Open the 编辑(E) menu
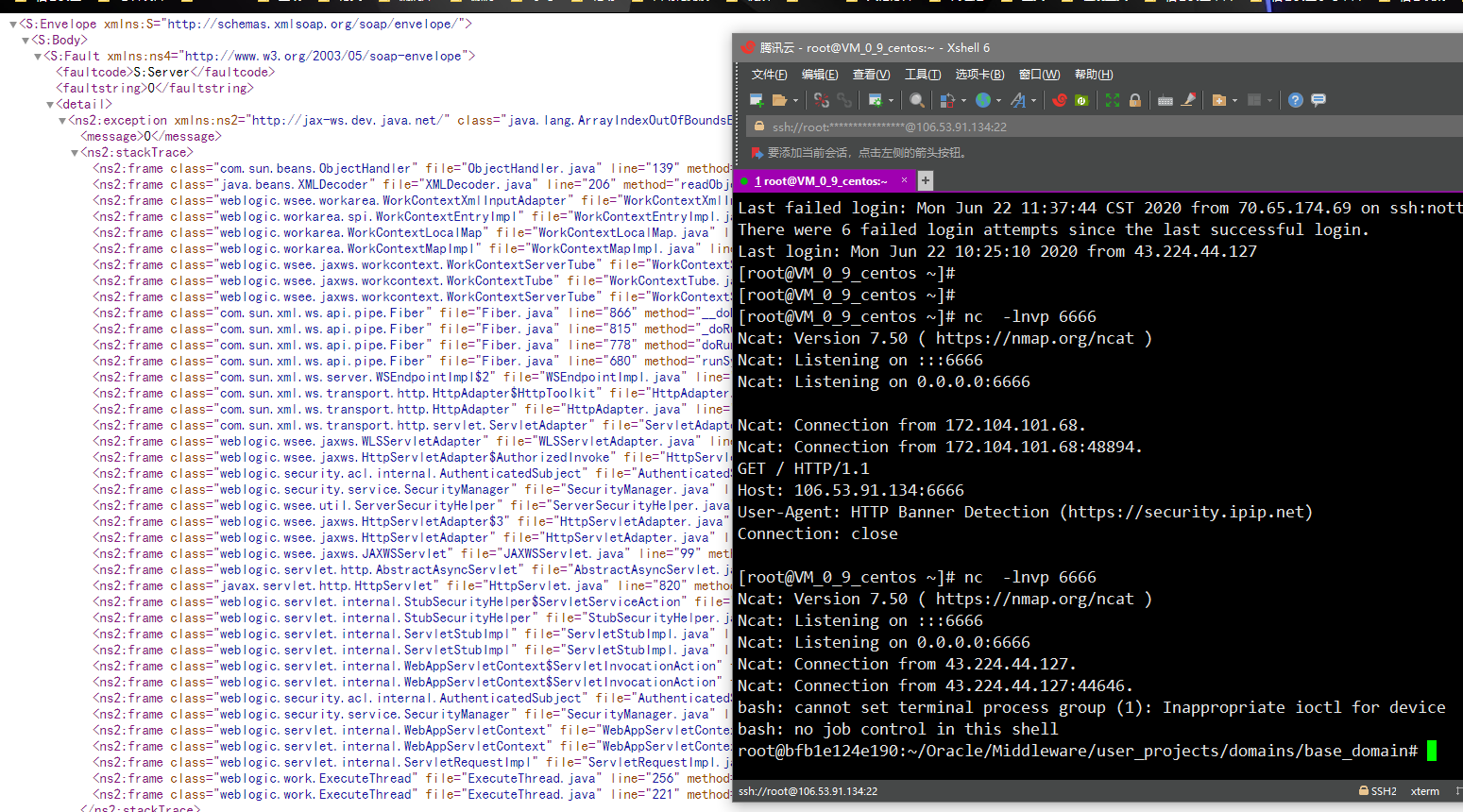1463x812 pixels. 820,75
